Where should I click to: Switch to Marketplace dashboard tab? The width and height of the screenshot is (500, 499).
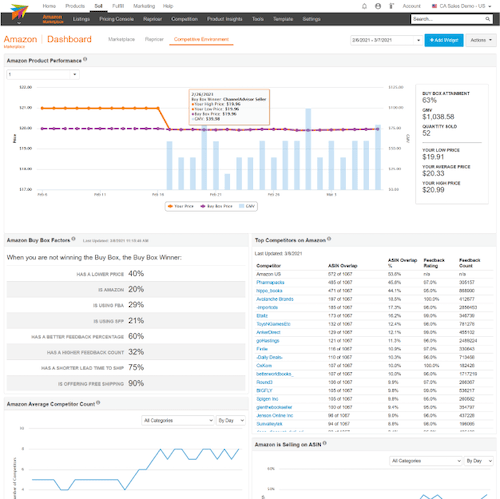(121, 39)
